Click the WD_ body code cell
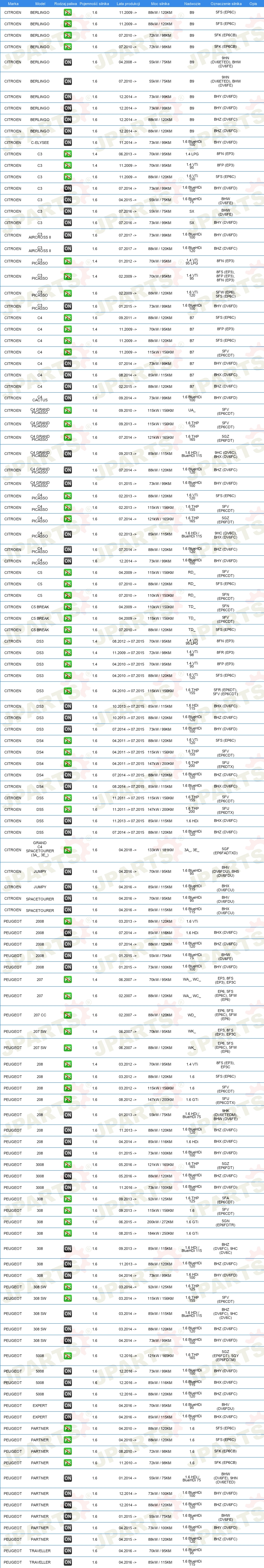Image resolution: width=264 pixels, height=1568 pixels. (x=192, y=1015)
